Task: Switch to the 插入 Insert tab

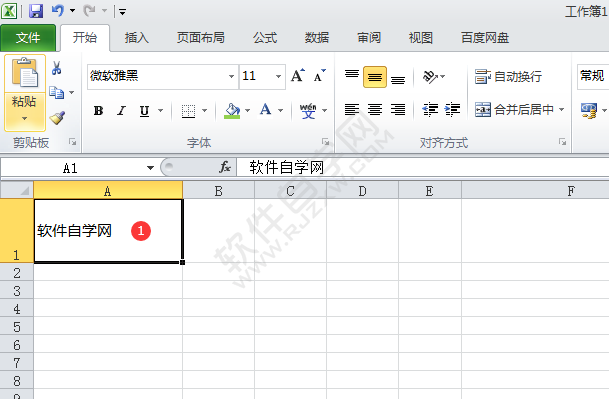Action: click(x=137, y=38)
